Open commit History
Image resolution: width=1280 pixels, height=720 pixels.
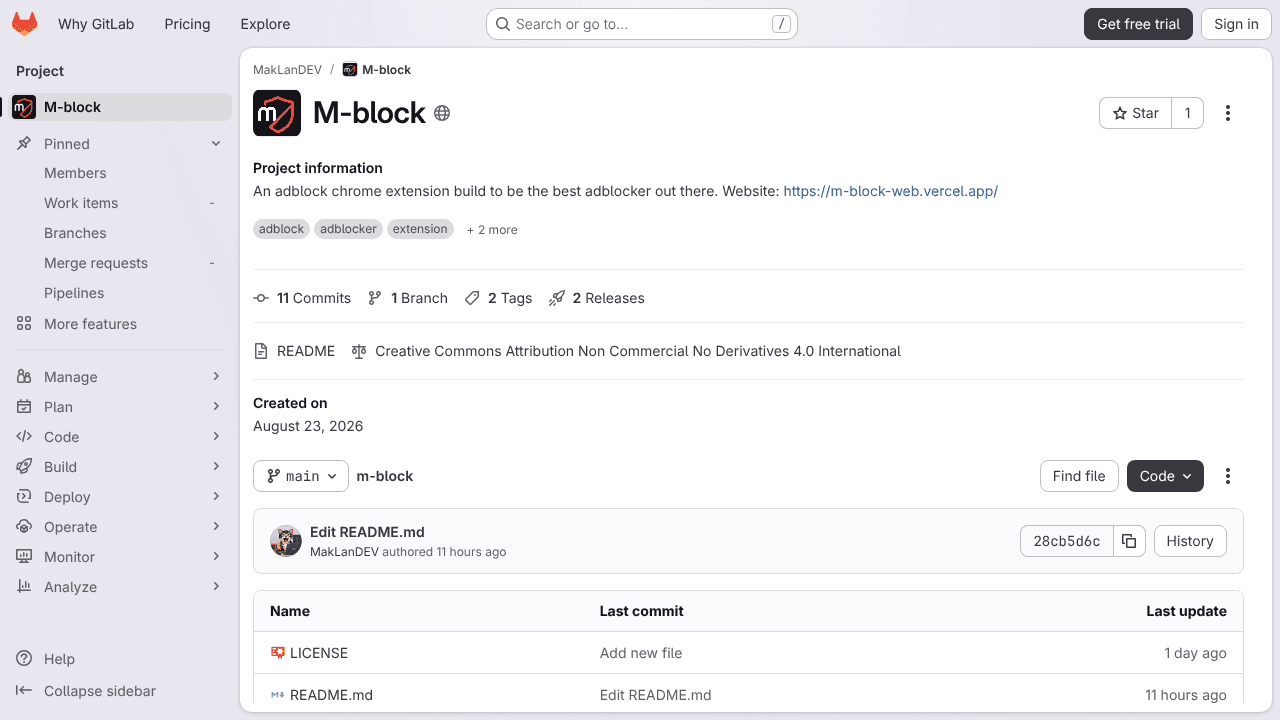1190,541
